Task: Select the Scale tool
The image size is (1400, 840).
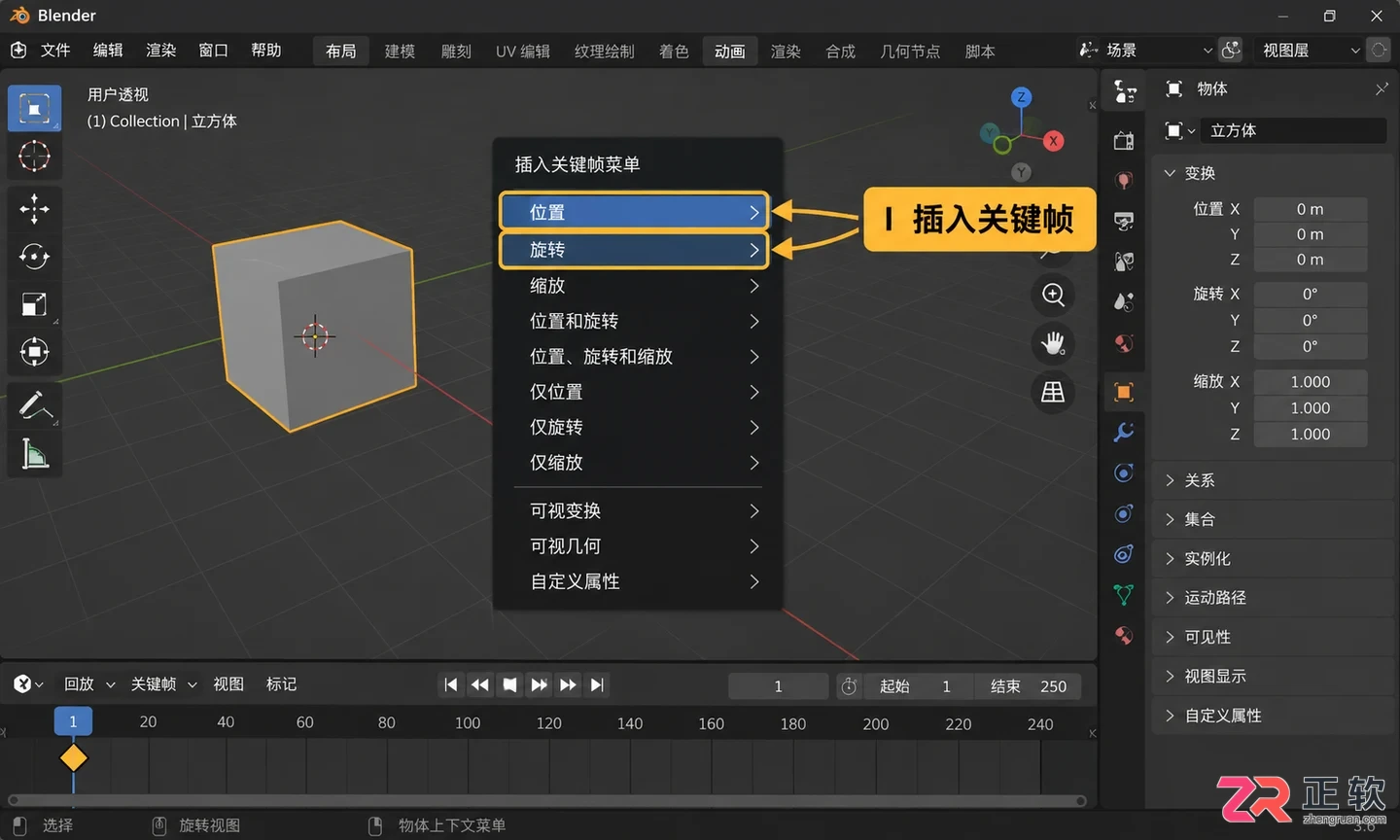Action: tap(34, 304)
